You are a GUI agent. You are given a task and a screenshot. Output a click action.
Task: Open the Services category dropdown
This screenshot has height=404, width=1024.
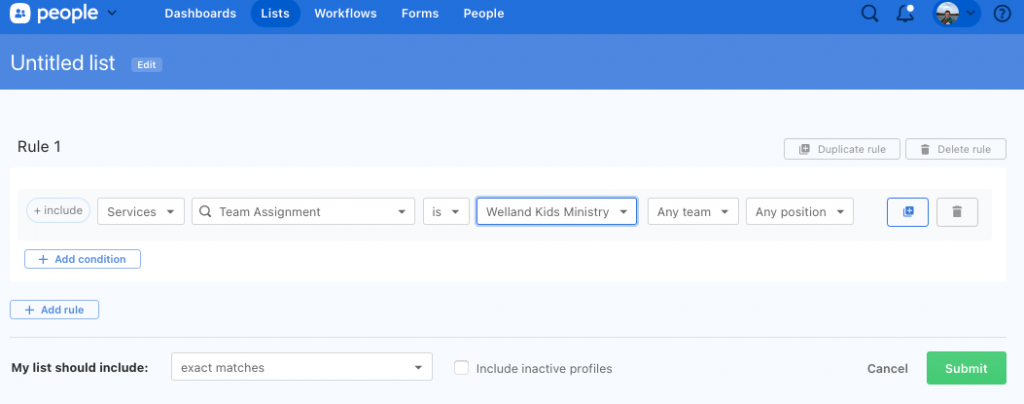click(x=141, y=212)
